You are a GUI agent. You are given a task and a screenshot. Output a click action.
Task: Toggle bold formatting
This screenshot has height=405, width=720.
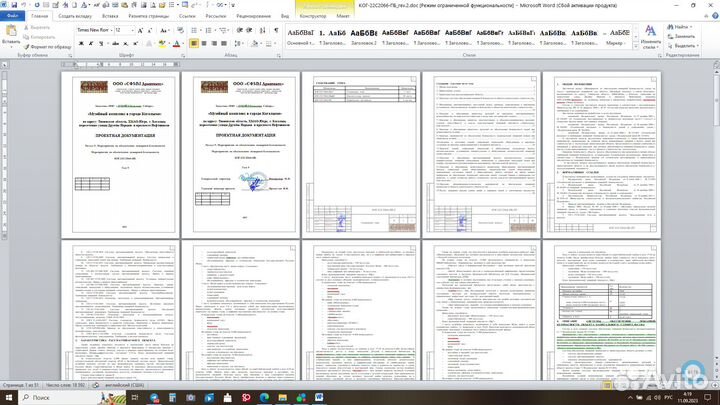(x=81, y=44)
